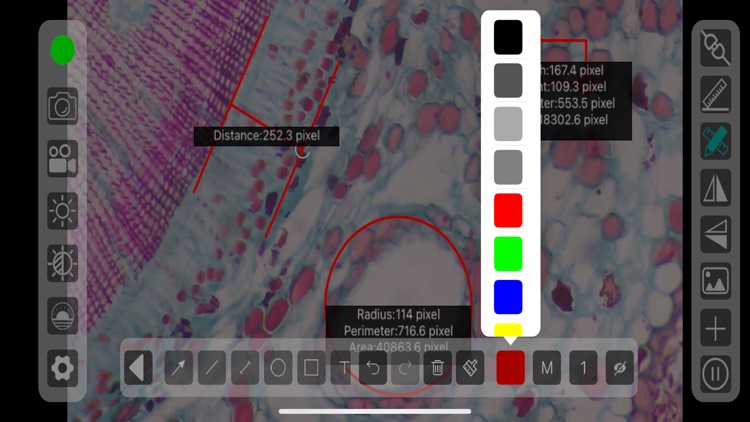Flip image vertically with triangle icon
750x422 pixels.
(x=716, y=234)
